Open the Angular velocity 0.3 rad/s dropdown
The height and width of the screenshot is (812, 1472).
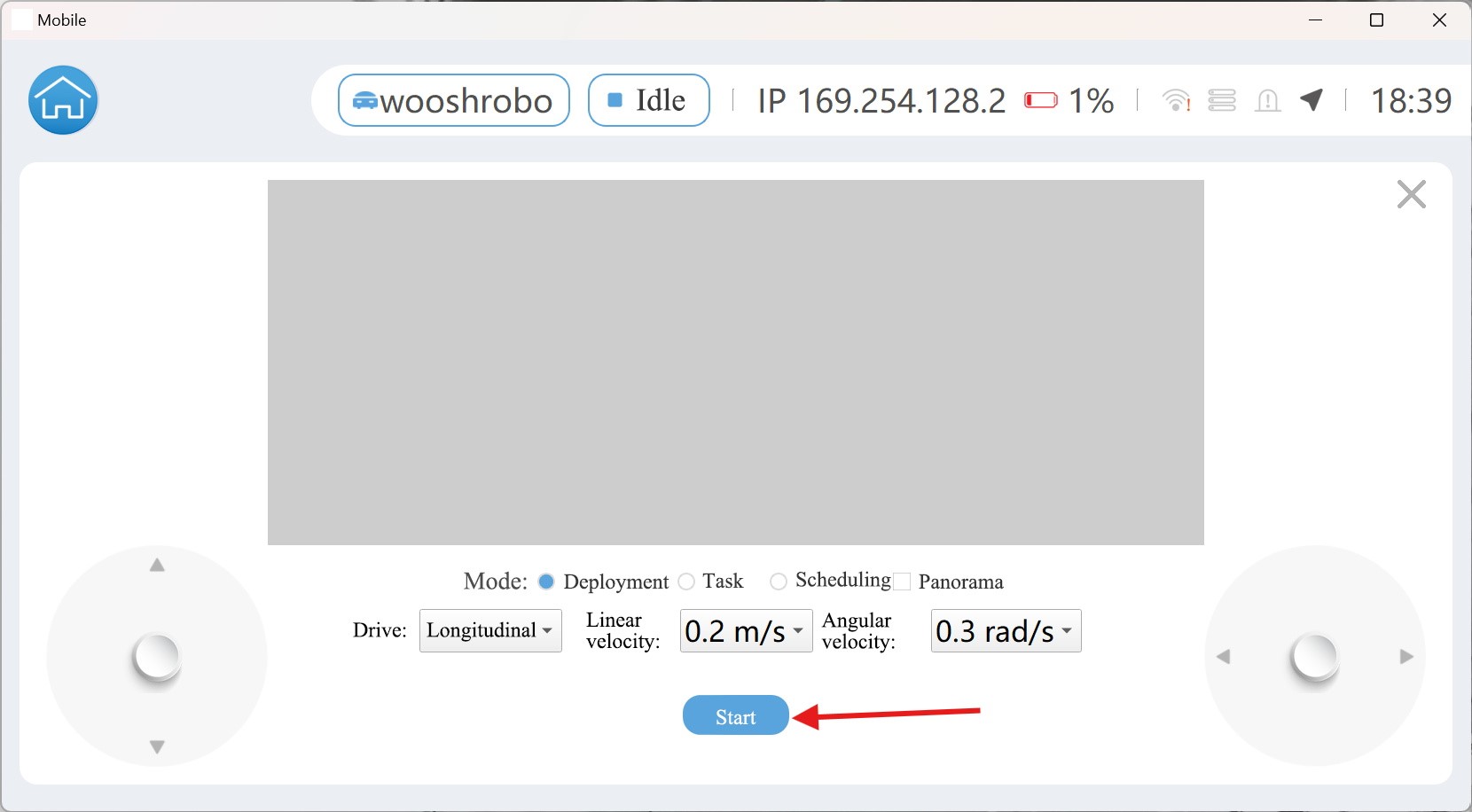tap(1006, 631)
